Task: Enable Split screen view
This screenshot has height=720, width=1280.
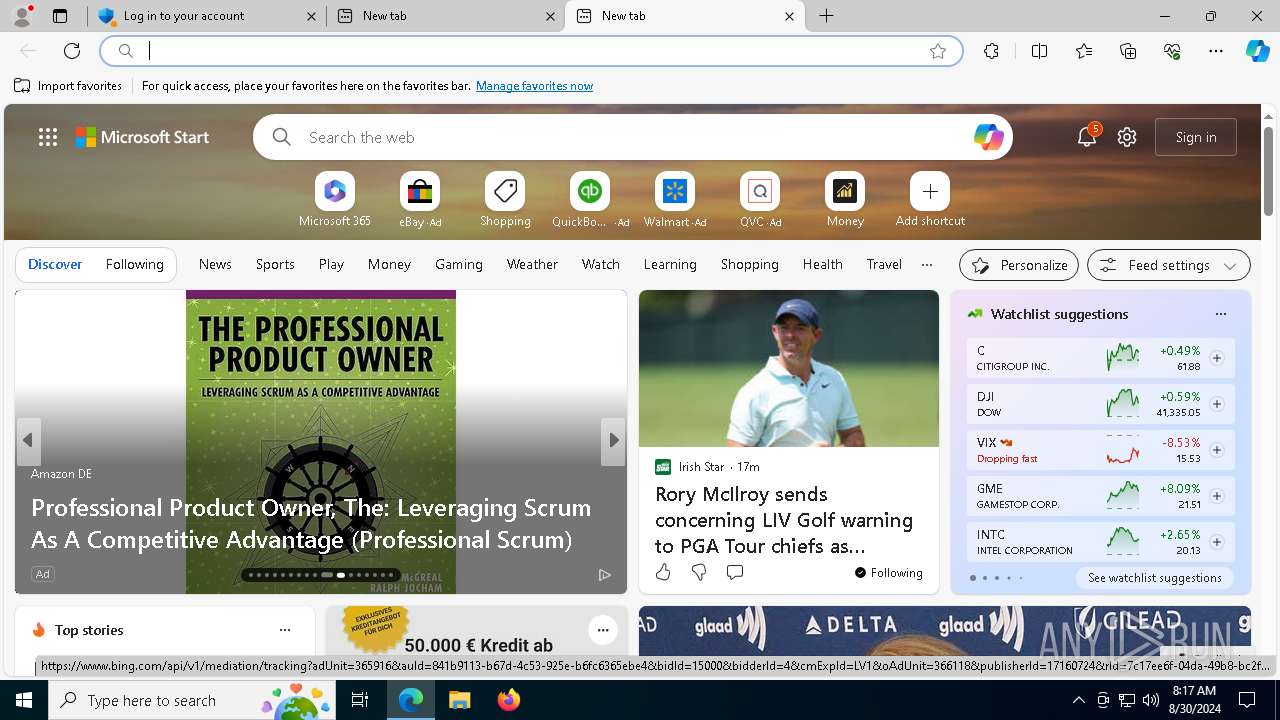Action: click(x=1039, y=51)
